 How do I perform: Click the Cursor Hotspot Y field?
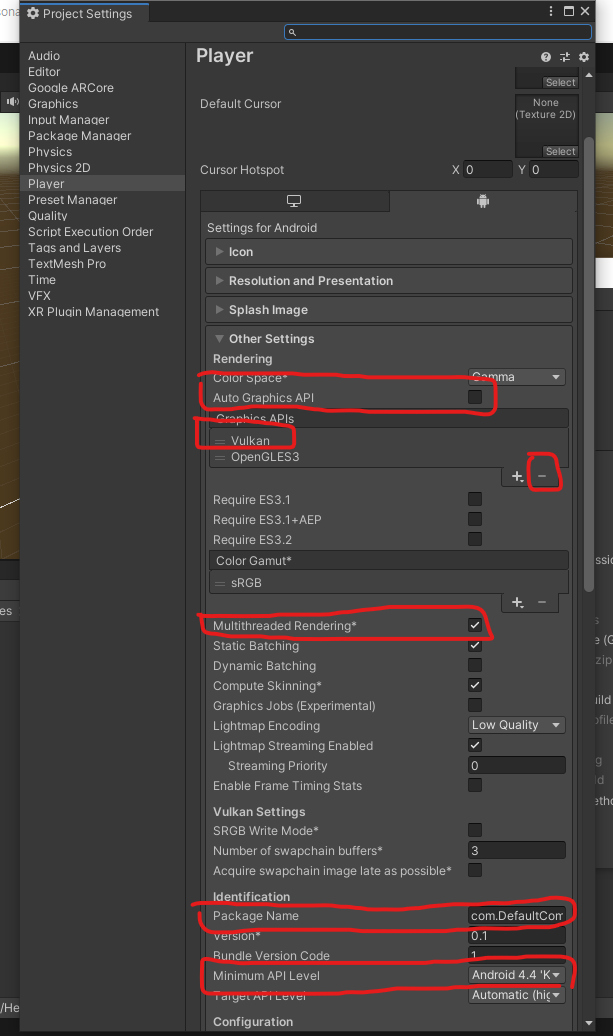[554, 170]
